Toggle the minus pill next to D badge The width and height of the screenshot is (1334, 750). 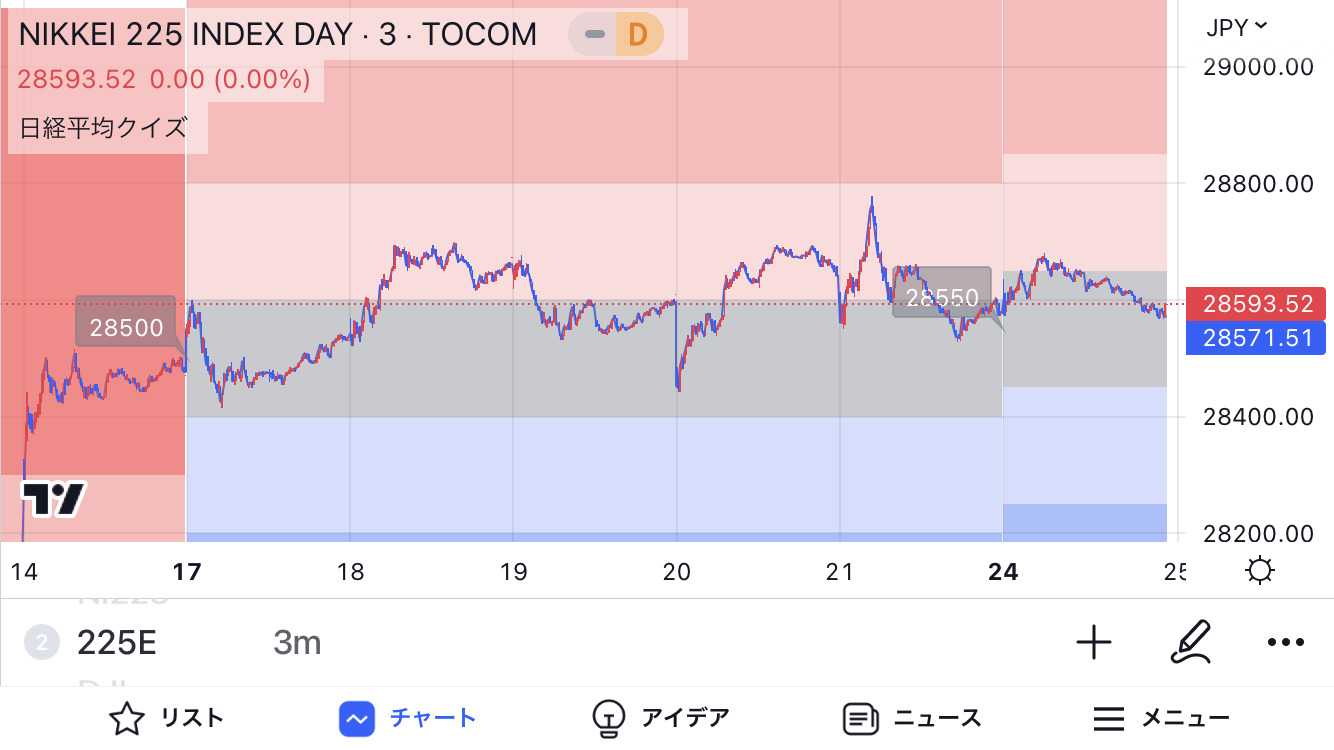595,35
